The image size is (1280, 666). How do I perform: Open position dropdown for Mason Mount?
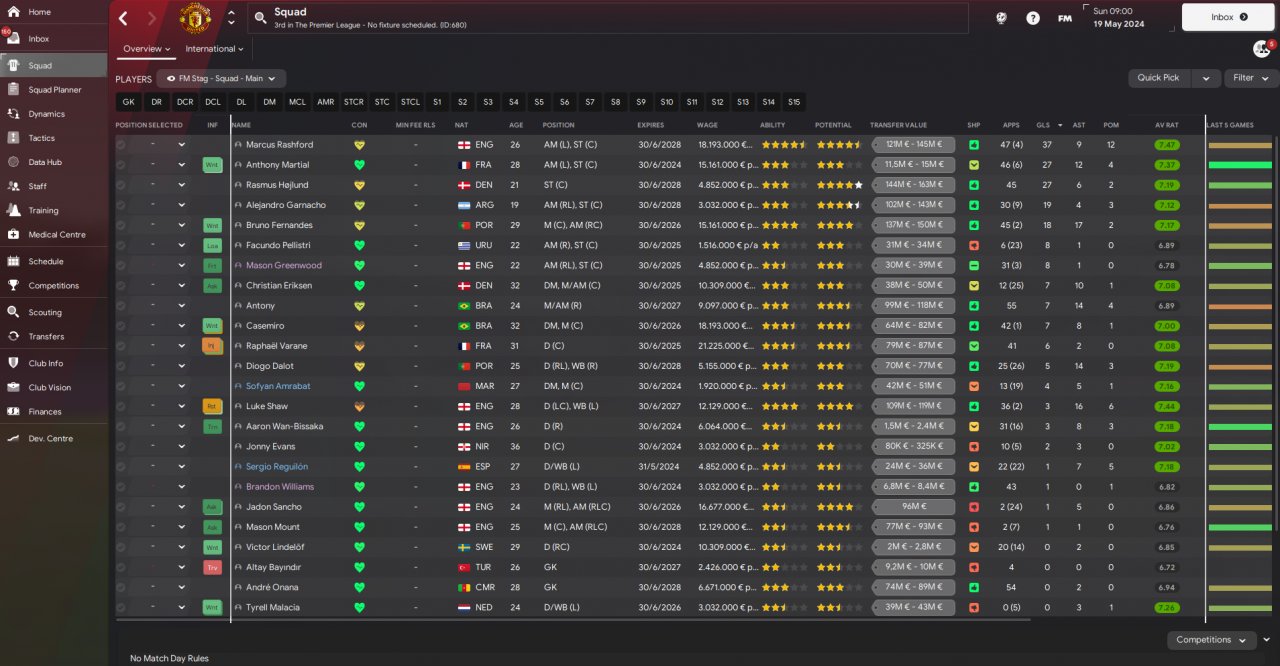pyautogui.click(x=181, y=527)
